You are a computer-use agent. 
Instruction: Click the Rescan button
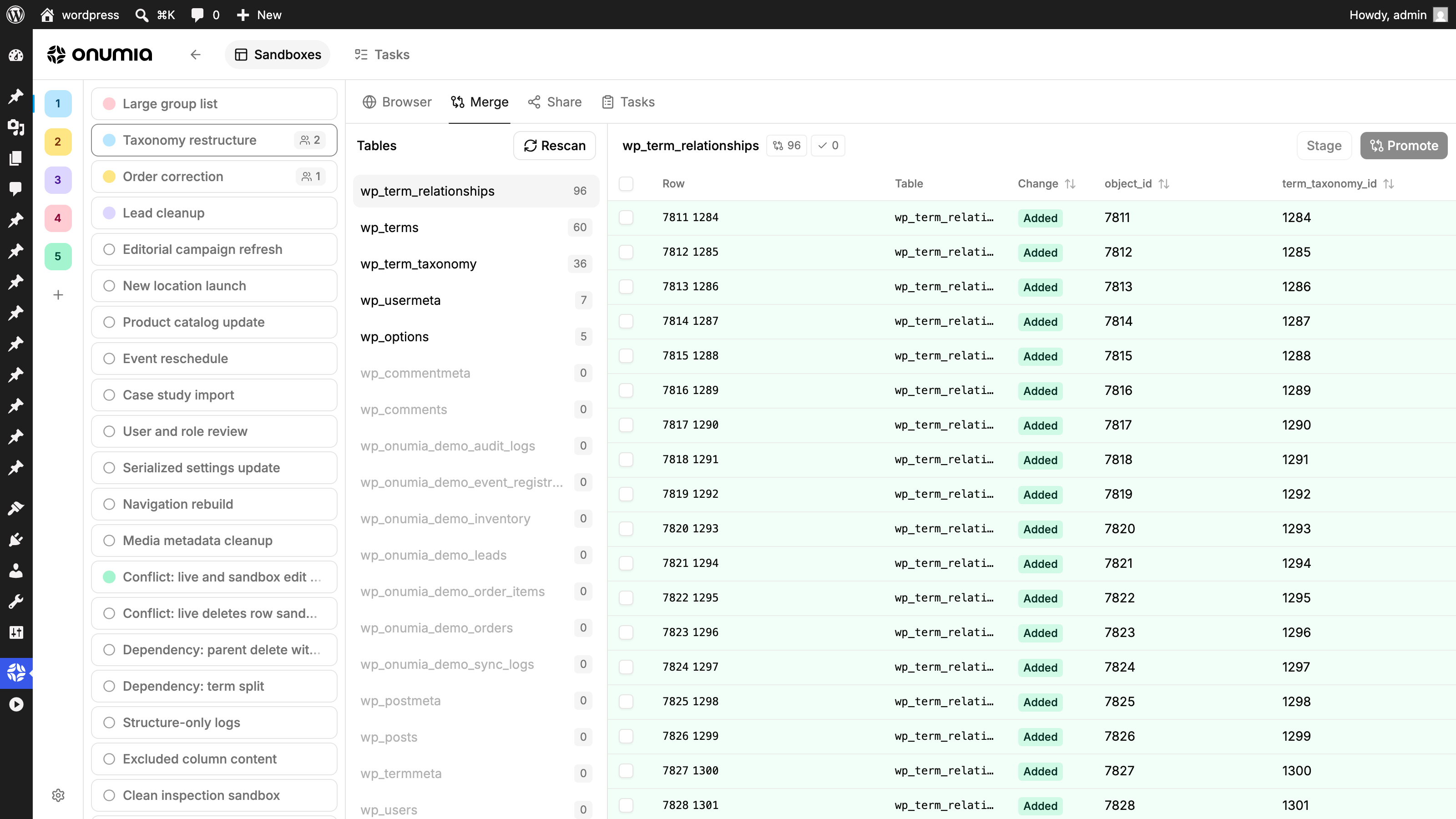pos(555,146)
